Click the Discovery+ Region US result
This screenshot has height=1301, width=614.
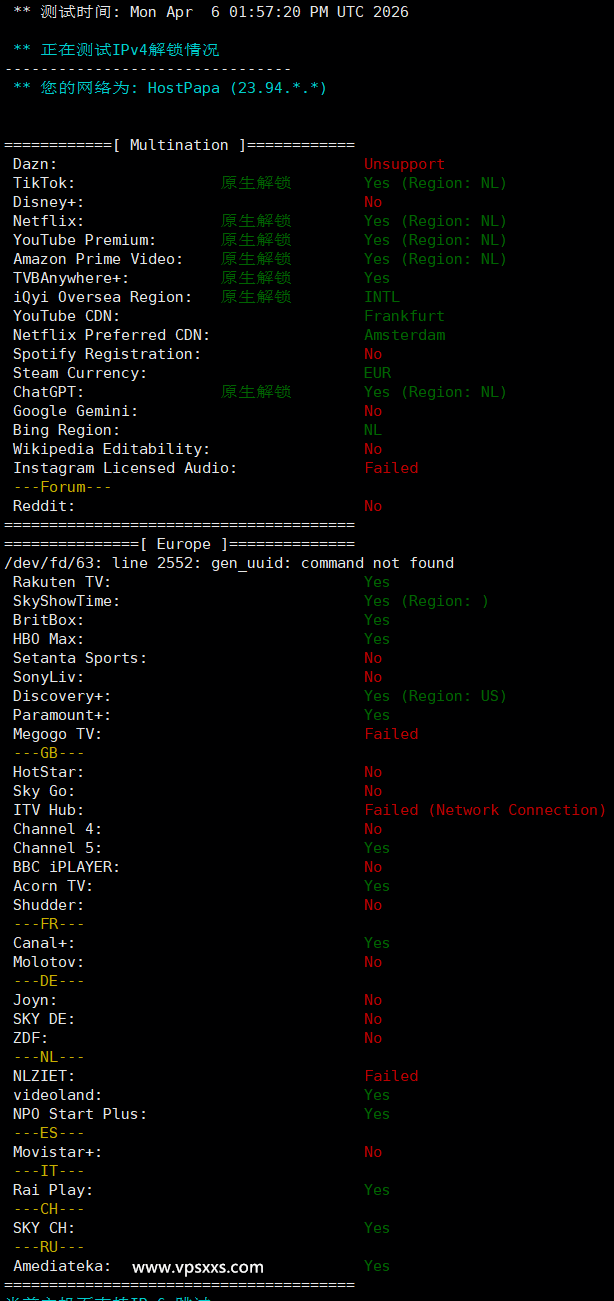coord(435,696)
